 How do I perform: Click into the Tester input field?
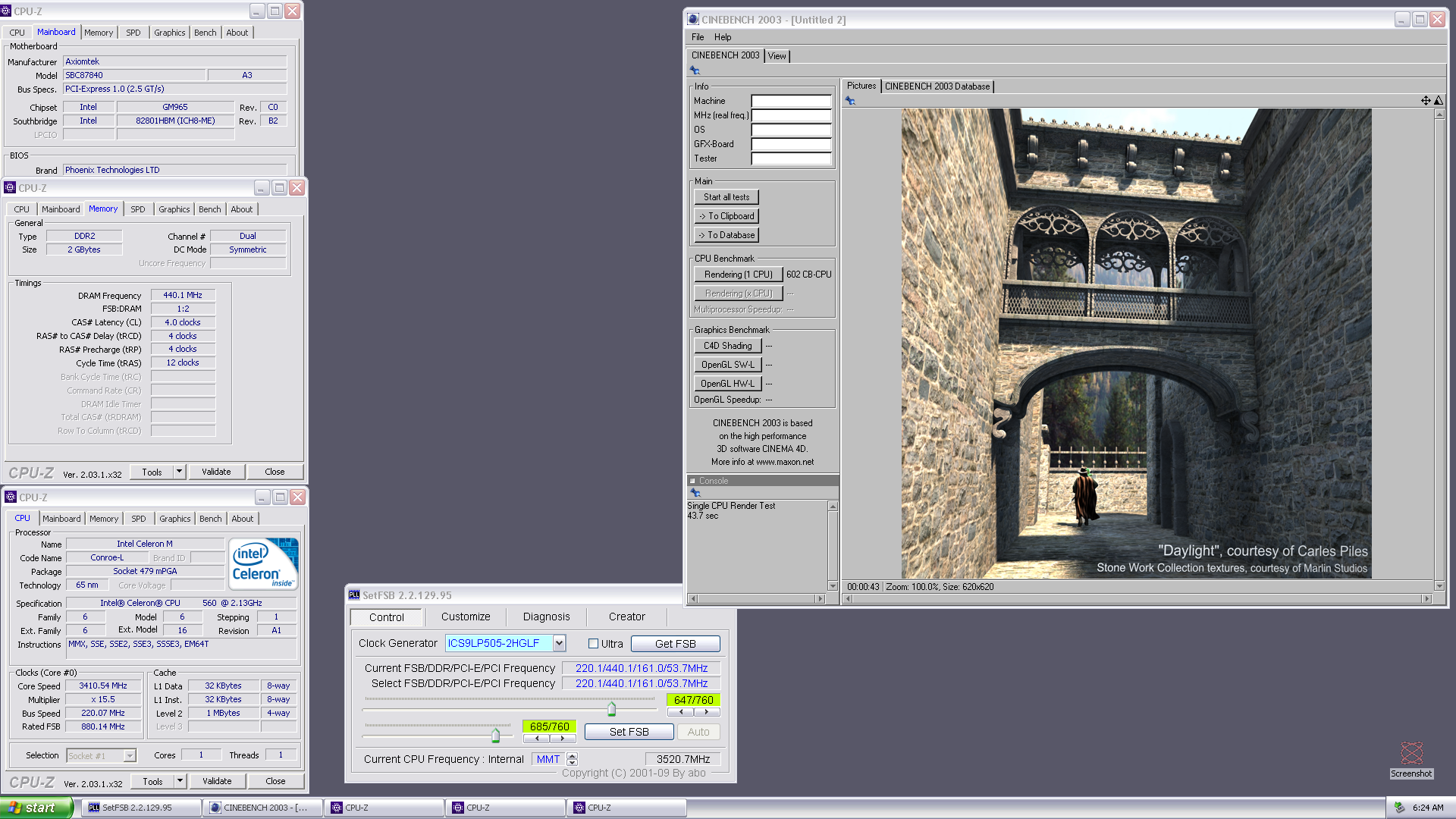(791, 158)
